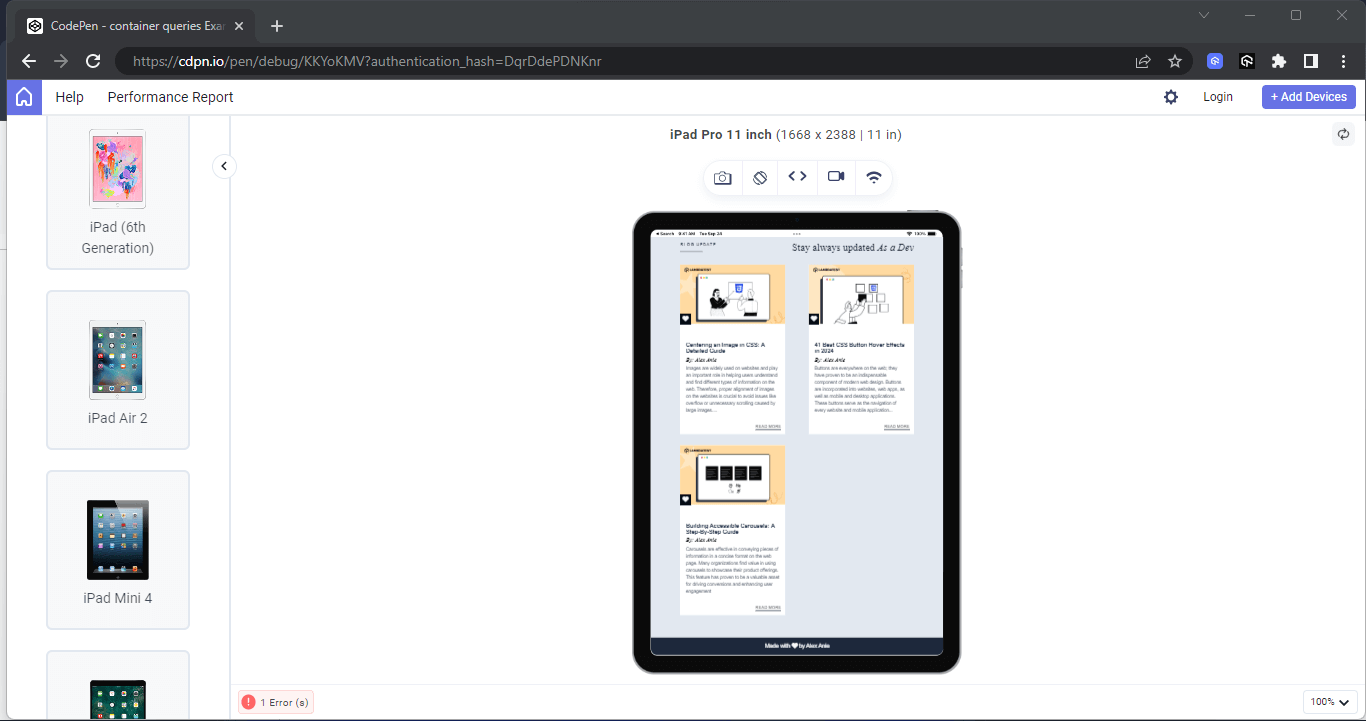Image resolution: width=1366 pixels, height=721 pixels.
Task: Rotate the device orientation
Action: [x=760, y=177]
